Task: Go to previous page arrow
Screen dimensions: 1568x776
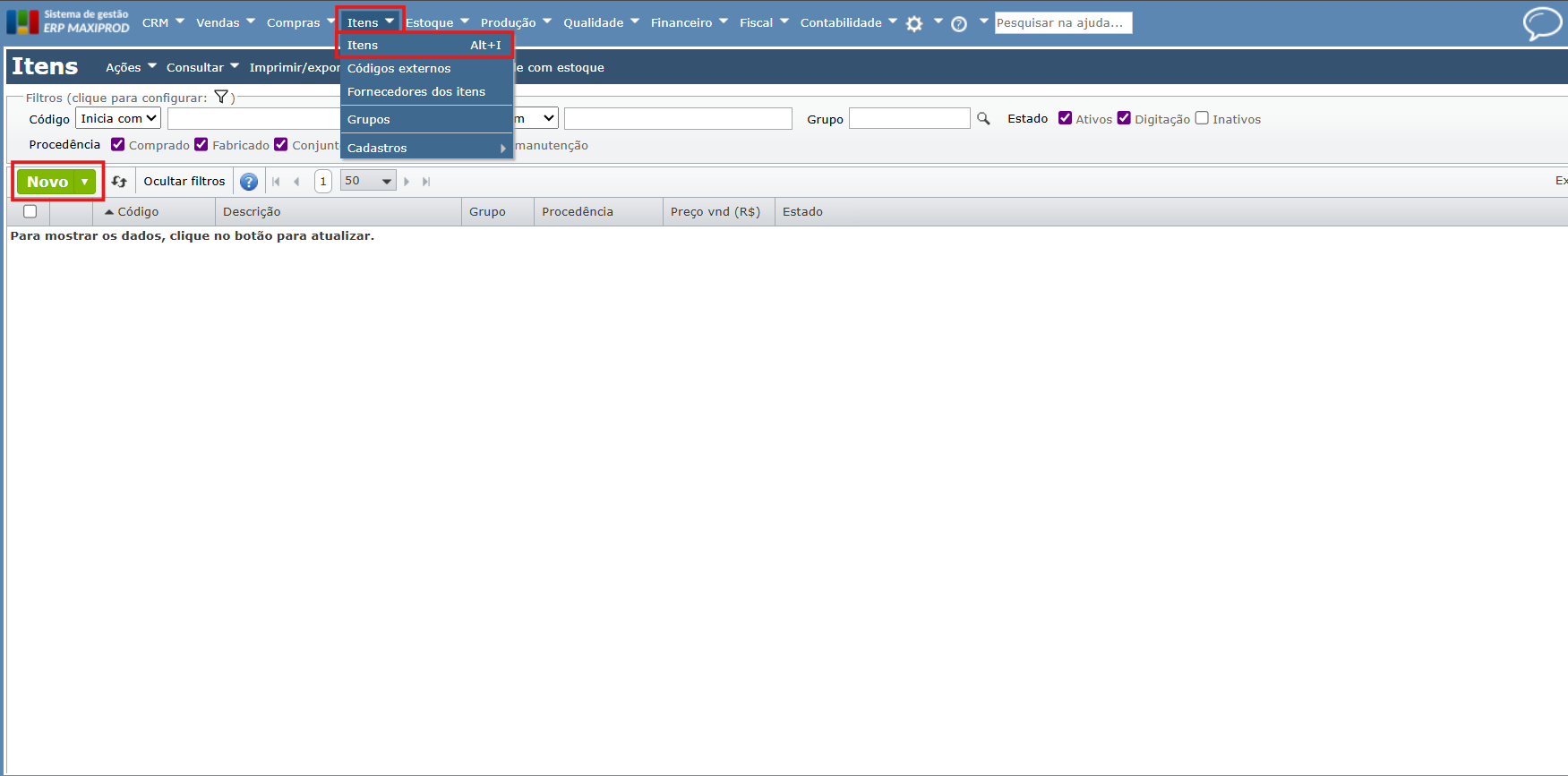Action: click(x=296, y=182)
